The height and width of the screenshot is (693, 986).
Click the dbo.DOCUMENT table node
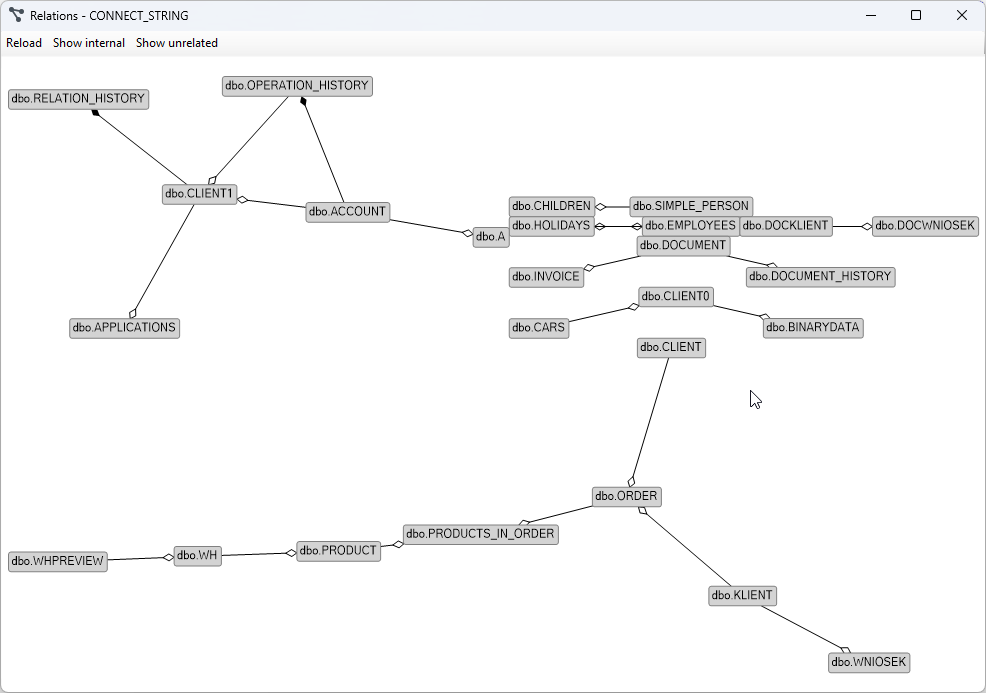(683, 245)
